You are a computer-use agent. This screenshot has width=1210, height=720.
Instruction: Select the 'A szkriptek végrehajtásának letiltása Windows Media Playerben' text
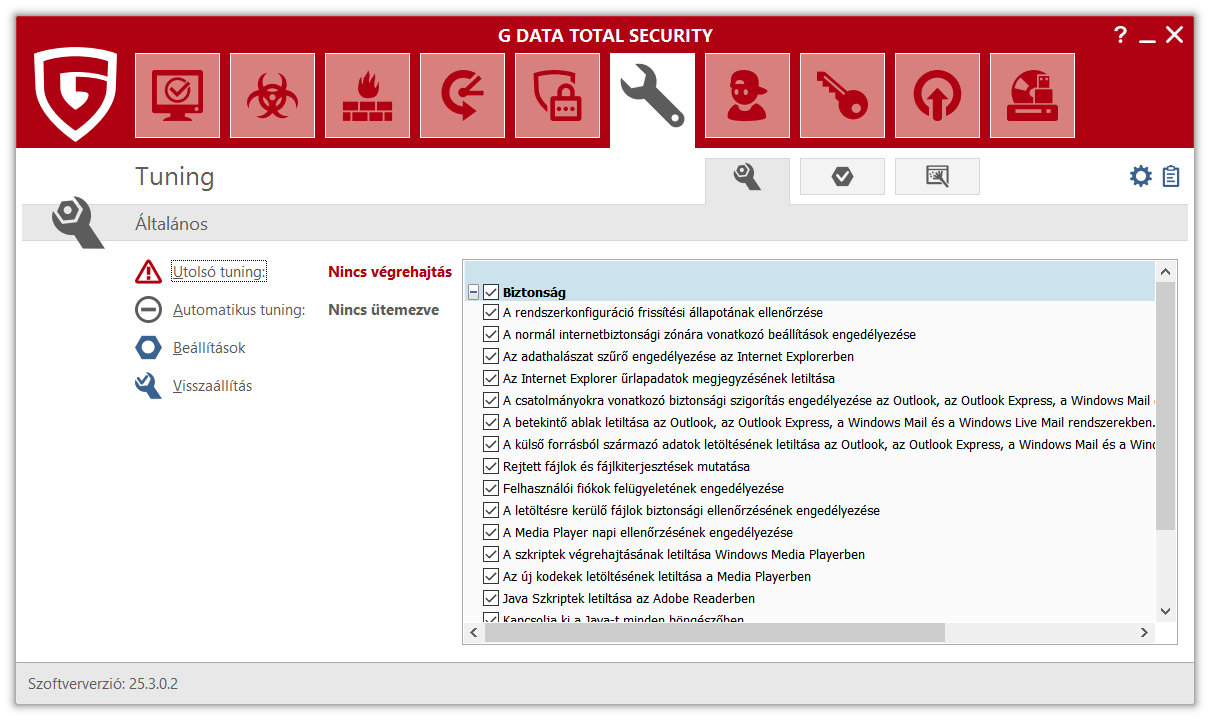click(x=684, y=555)
